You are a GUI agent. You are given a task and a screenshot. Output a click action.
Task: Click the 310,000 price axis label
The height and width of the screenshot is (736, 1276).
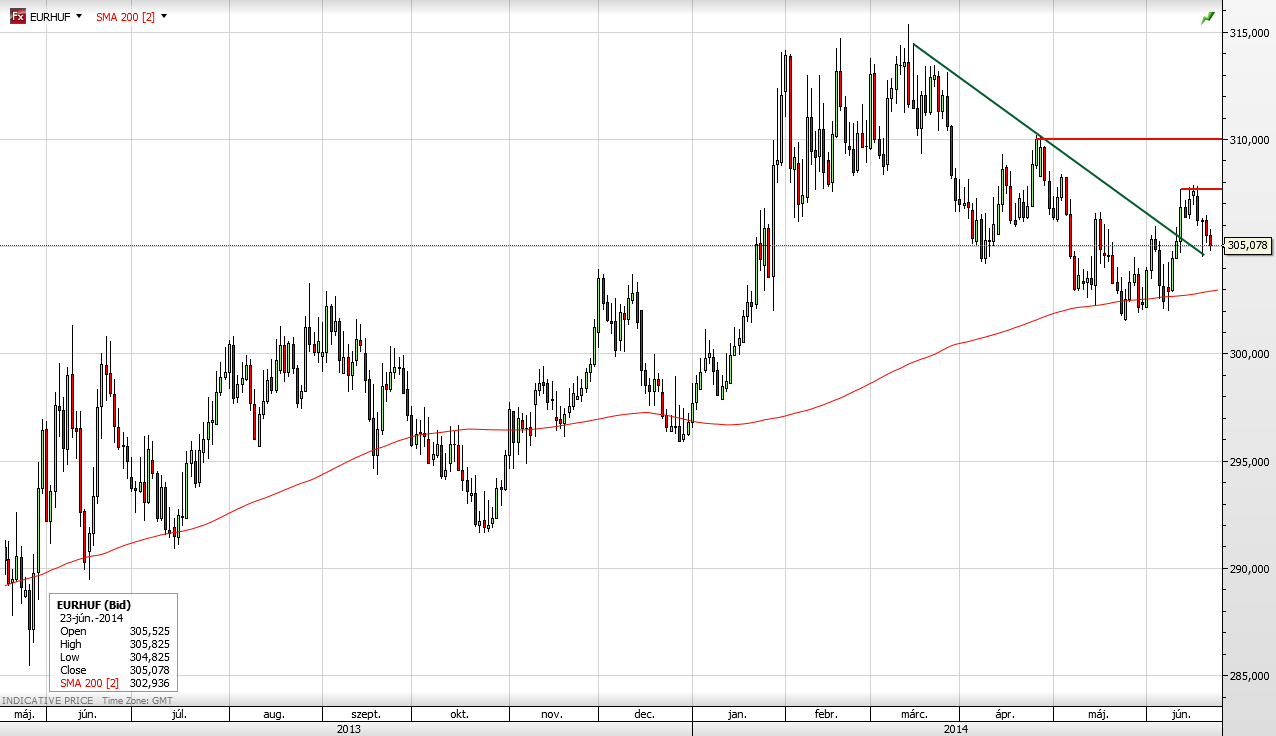tap(1247, 139)
